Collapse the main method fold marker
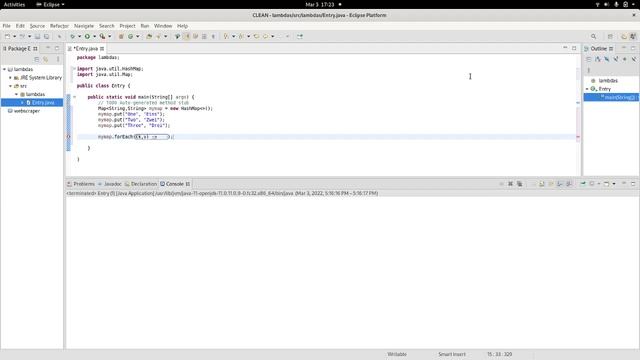This screenshot has height=360, width=640. point(74,97)
